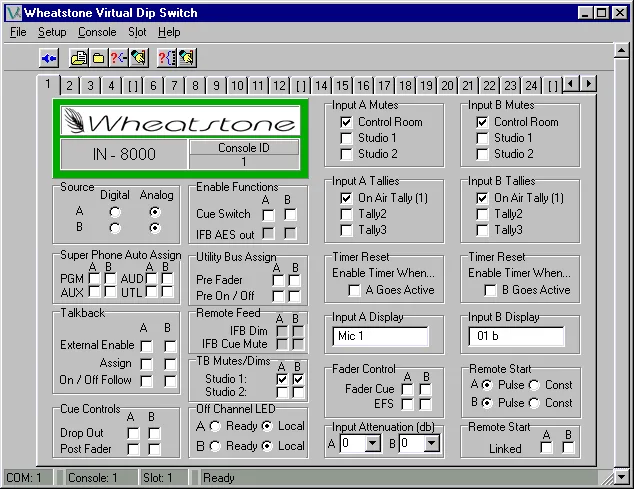Viewport: 634px width, 489px height.
Task: Enable Talkback External Enable for A
Action: pyautogui.click(x=146, y=346)
